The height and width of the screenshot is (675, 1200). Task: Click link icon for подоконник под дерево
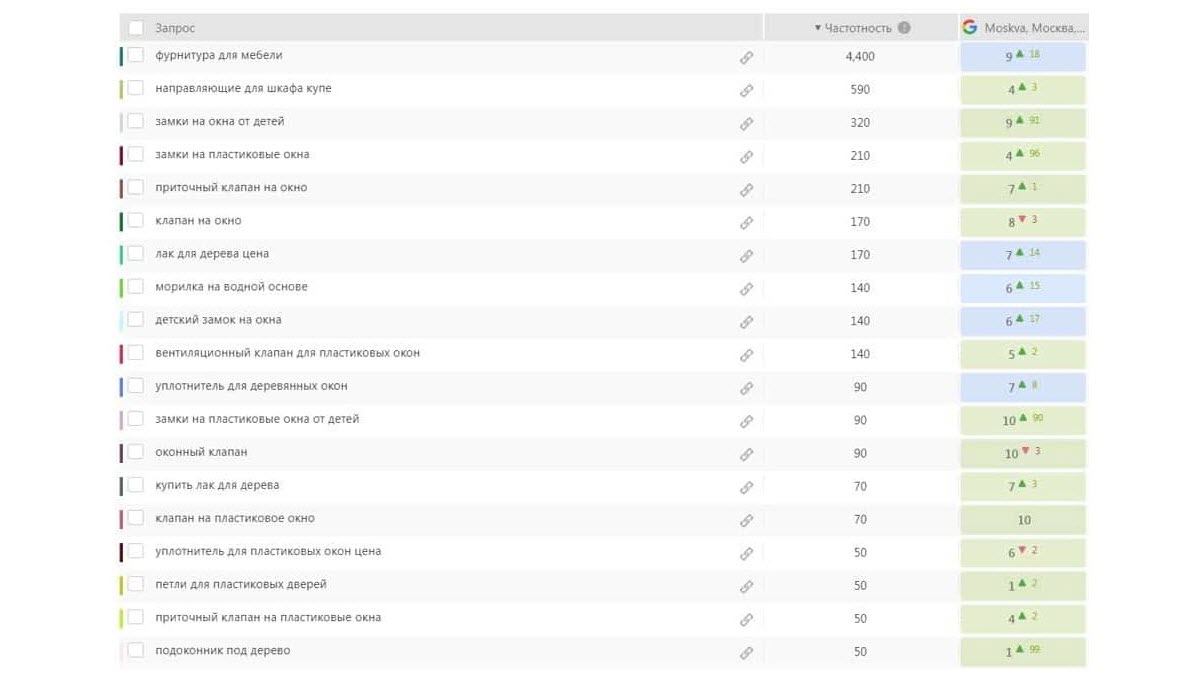[746, 652]
